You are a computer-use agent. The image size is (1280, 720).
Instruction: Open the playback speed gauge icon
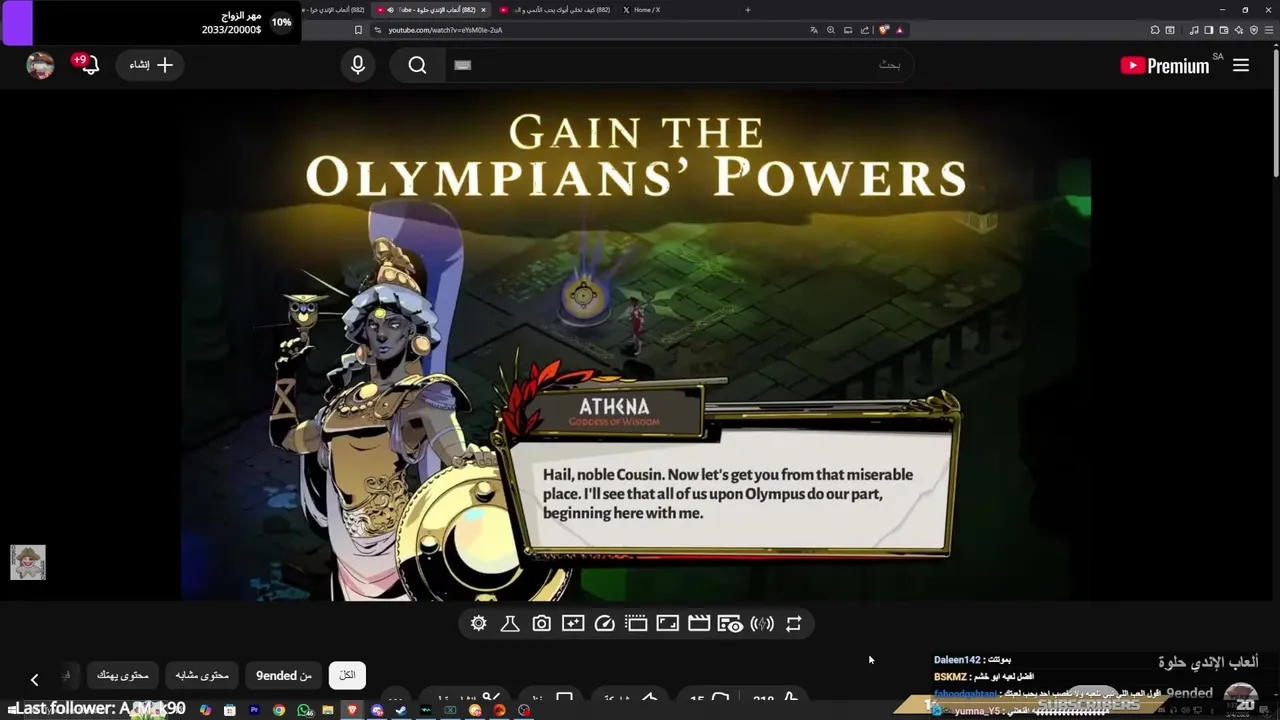pyautogui.click(x=604, y=624)
